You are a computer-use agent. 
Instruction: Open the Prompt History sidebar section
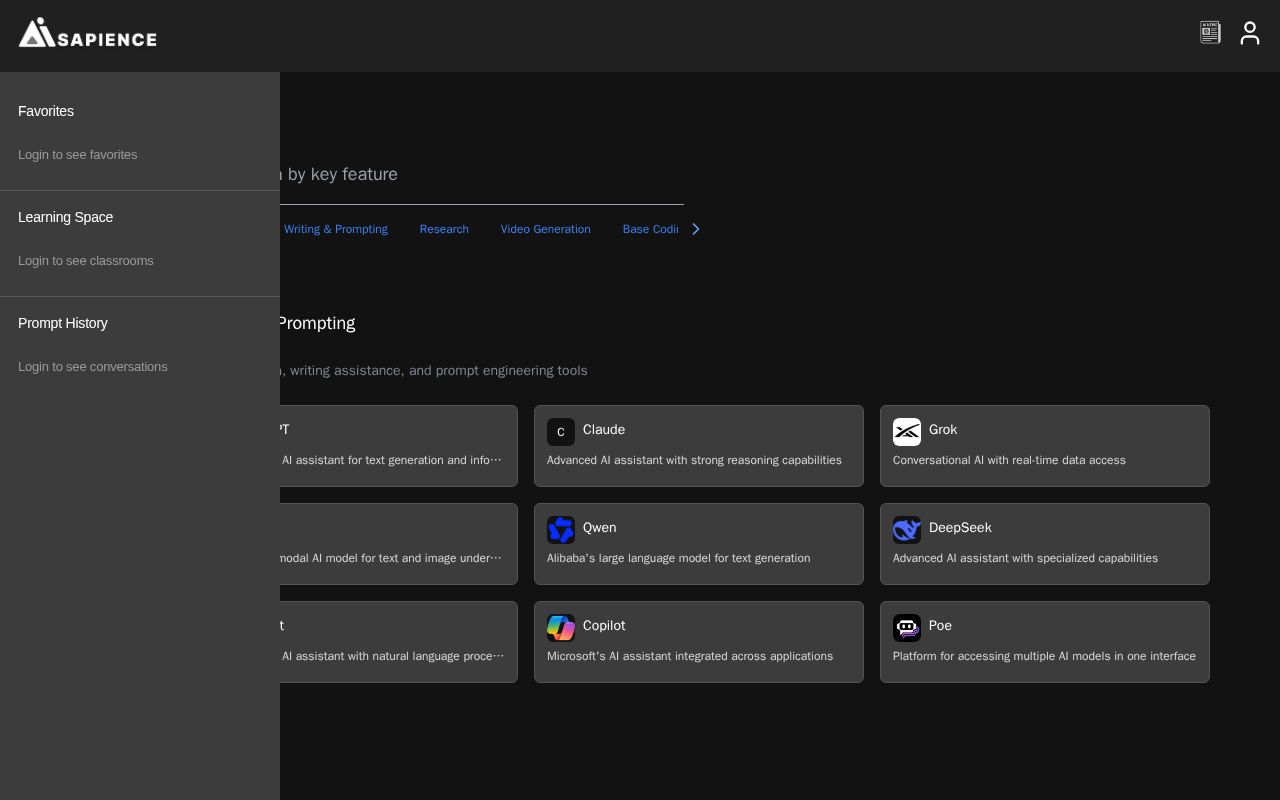(x=63, y=323)
